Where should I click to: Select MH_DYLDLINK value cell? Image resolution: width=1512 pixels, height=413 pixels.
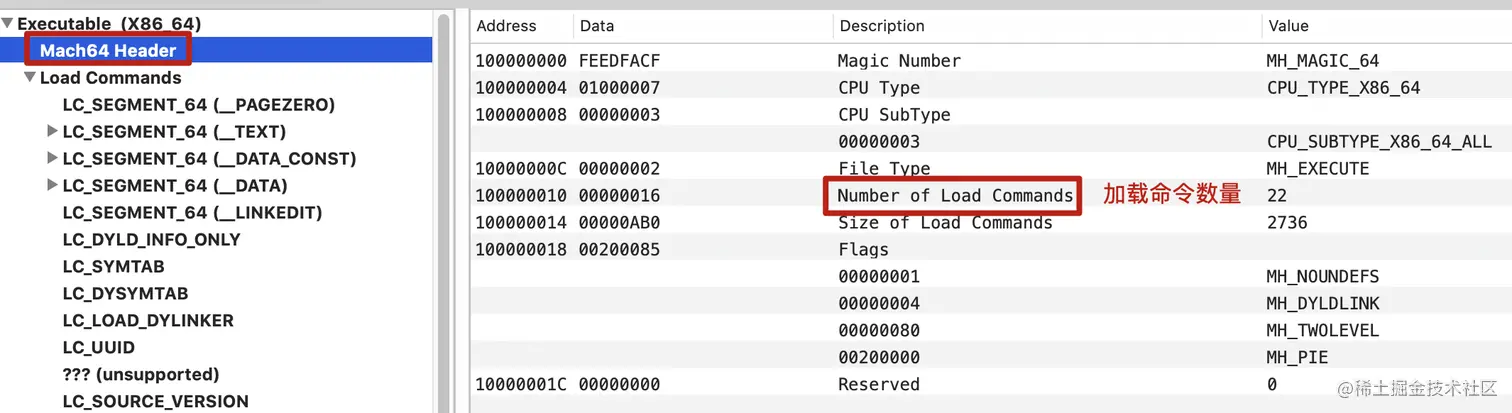tap(1322, 303)
